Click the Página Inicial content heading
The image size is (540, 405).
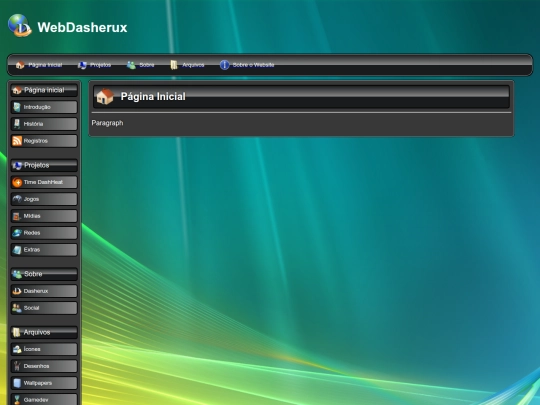pos(153,96)
